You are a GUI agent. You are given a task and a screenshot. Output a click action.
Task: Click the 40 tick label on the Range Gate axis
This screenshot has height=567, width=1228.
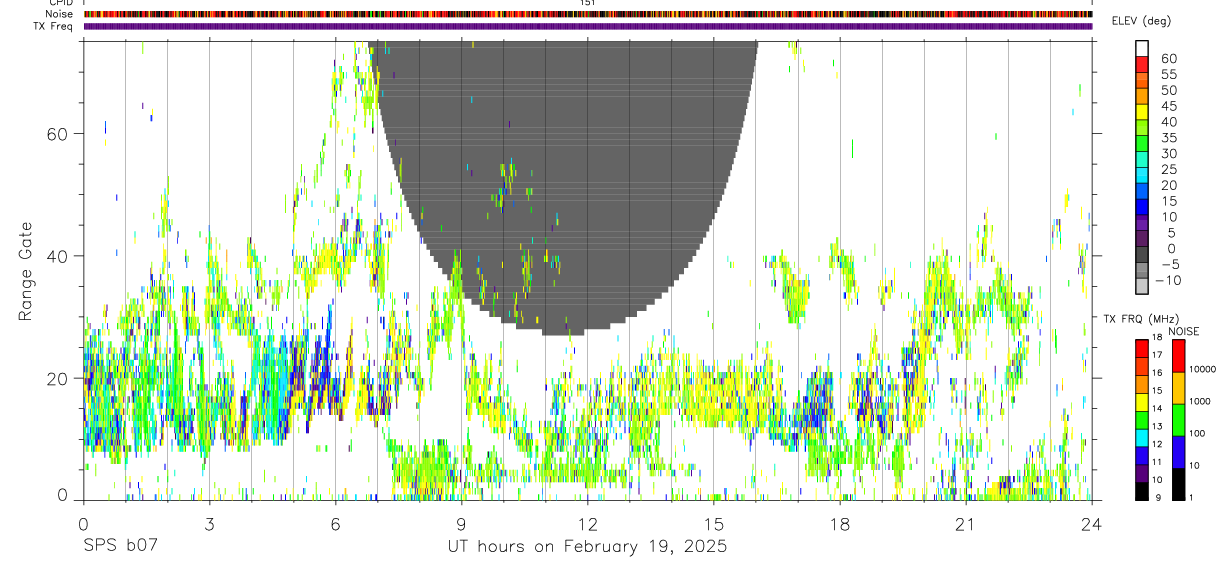(58, 256)
